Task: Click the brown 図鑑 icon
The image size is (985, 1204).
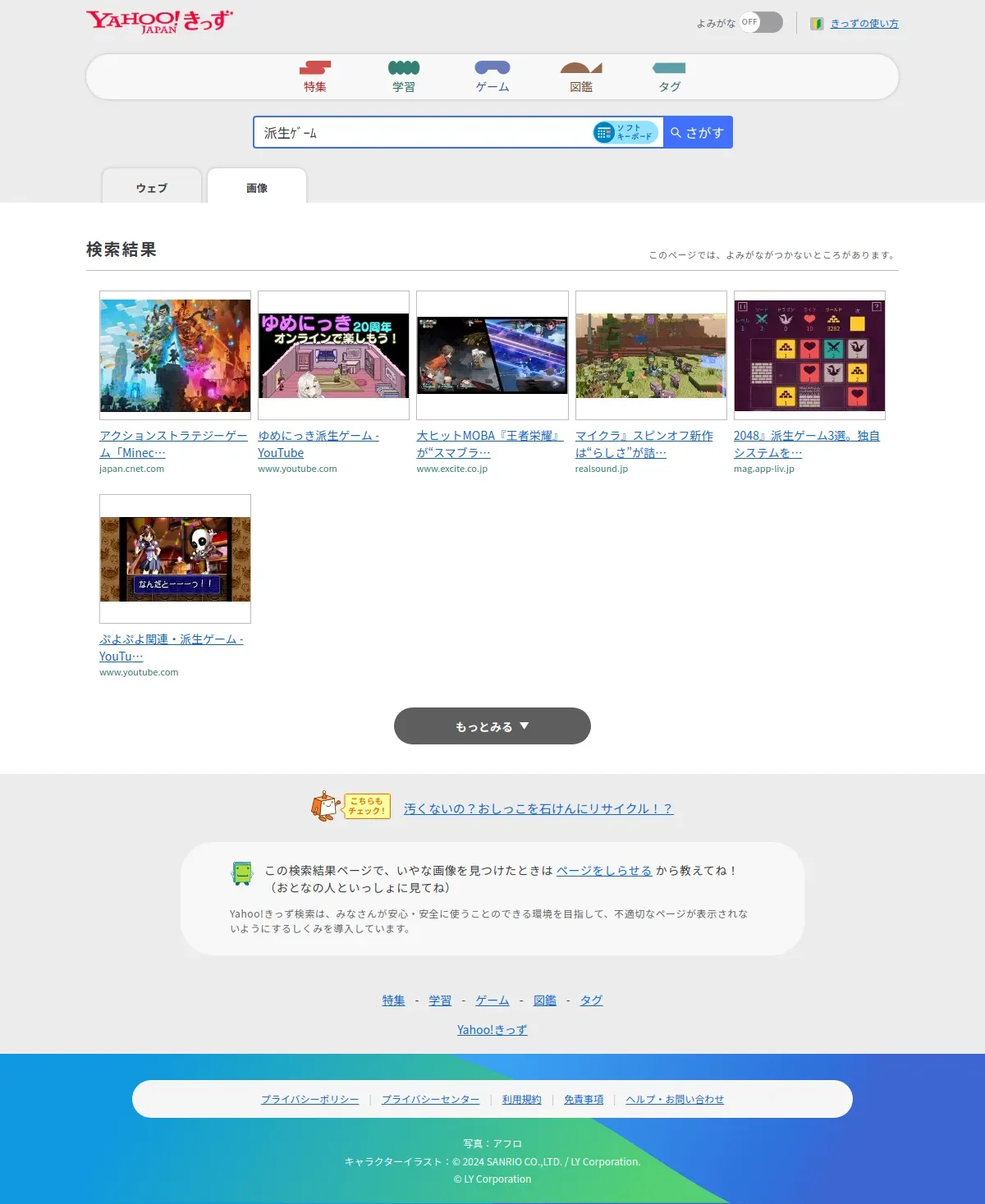Action: (x=581, y=67)
